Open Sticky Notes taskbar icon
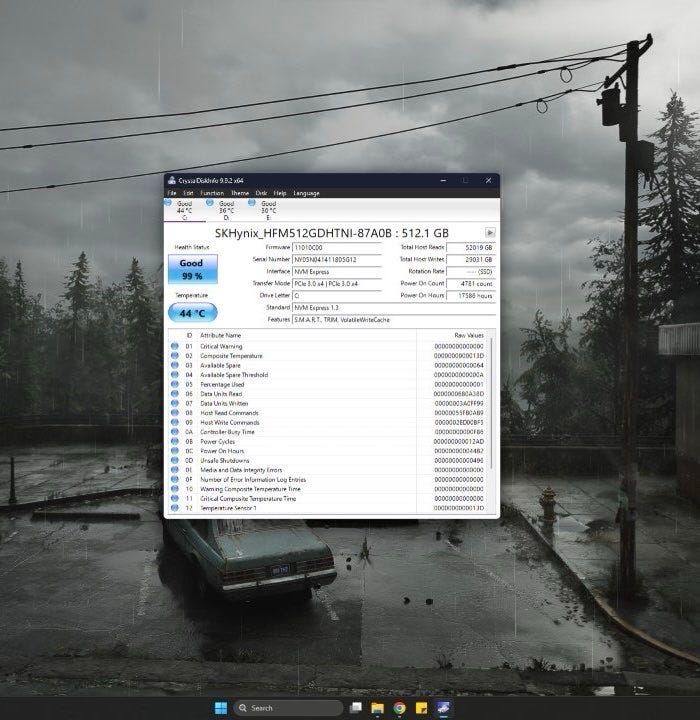 pyautogui.click(x=421, y=708)
